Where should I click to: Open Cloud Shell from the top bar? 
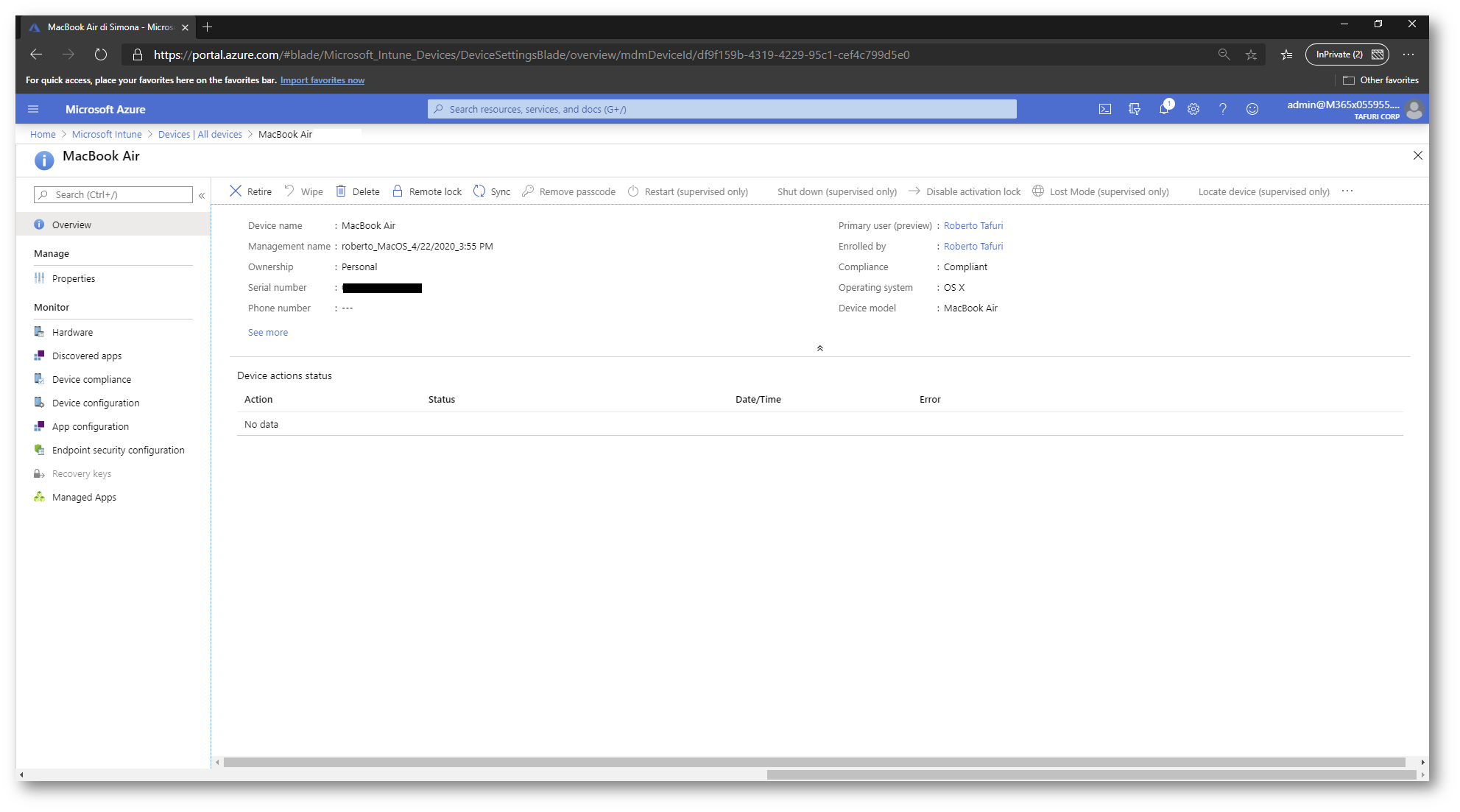(x=1105, y=109)
